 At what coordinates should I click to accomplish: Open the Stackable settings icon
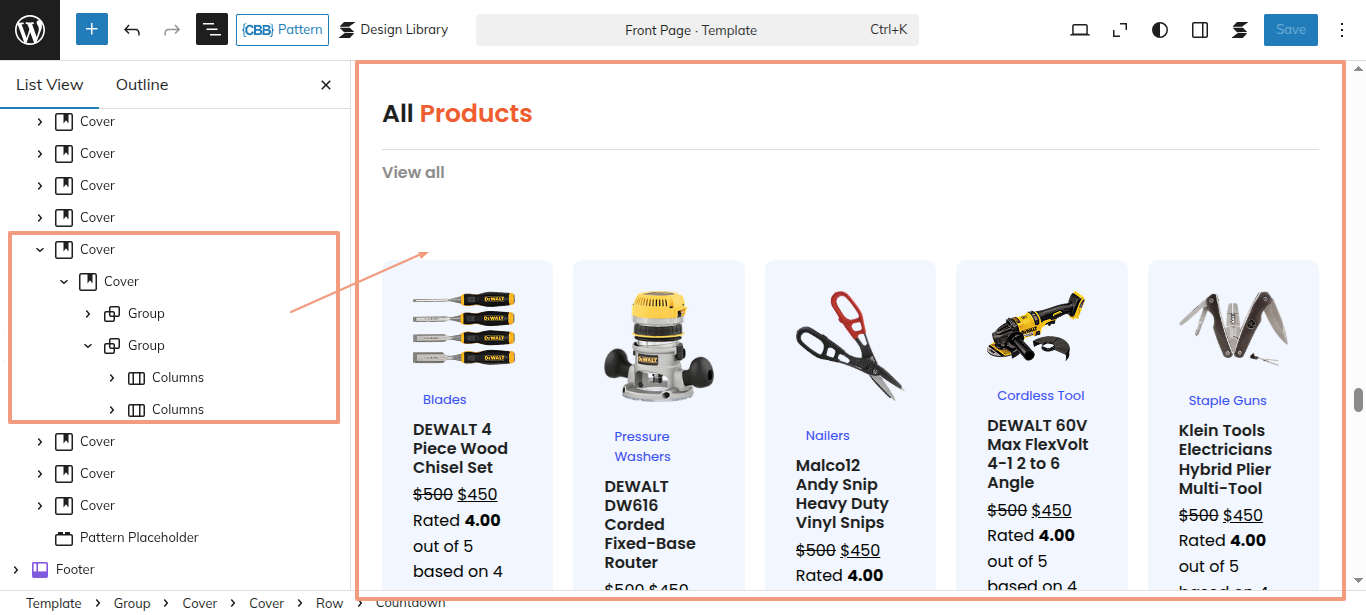point(1240,30)
